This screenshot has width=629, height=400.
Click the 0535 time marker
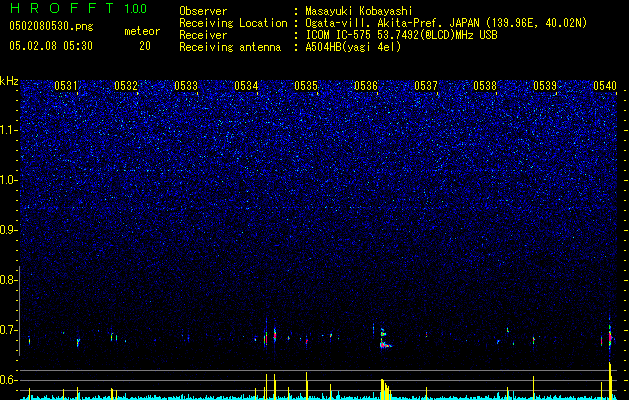click(x=306, y=86)
